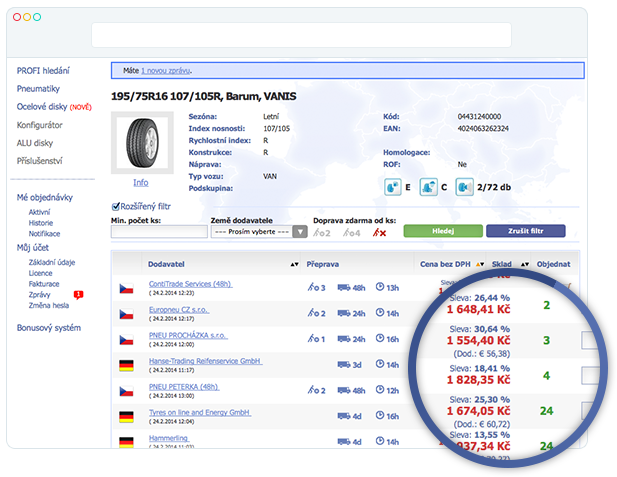Open Notifikace page
617x477 pixels.
(44, 234)
